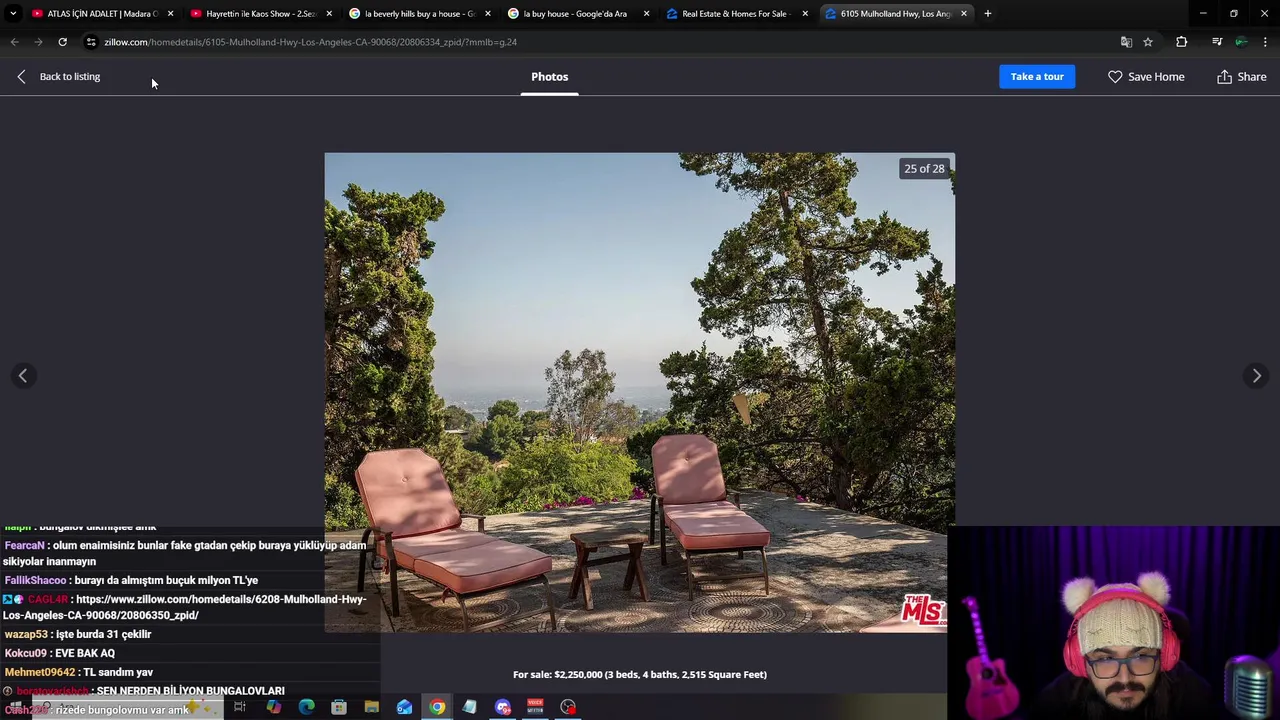This screenshot has height=720, width=1280.
Task: Bookmark this page with the star icon
Action: pyautogui.click(x=1148, y=42)
